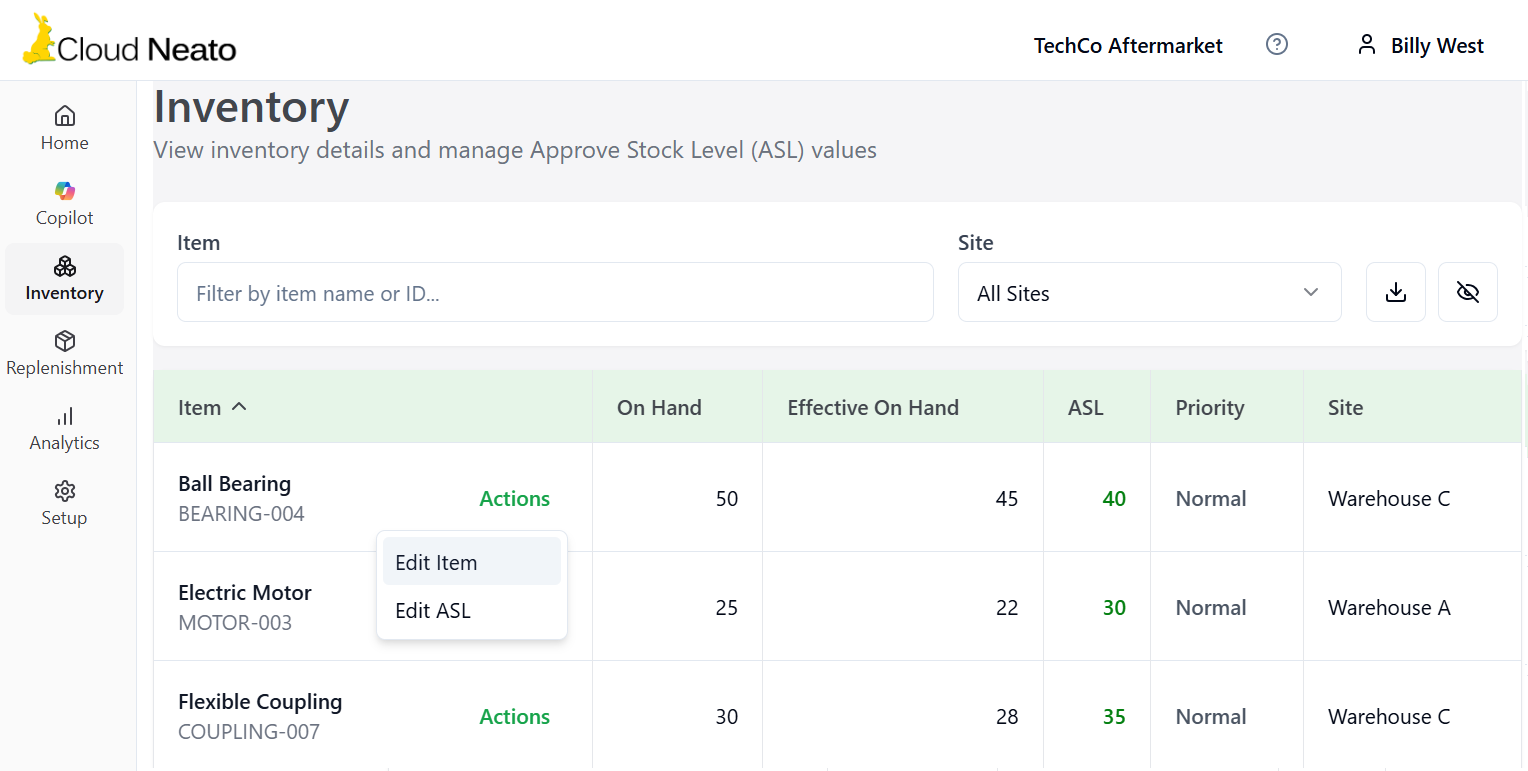Viewport: 1528px width, 771px height.
Task: Click On Hand value 25
Action: pos(727,607)
